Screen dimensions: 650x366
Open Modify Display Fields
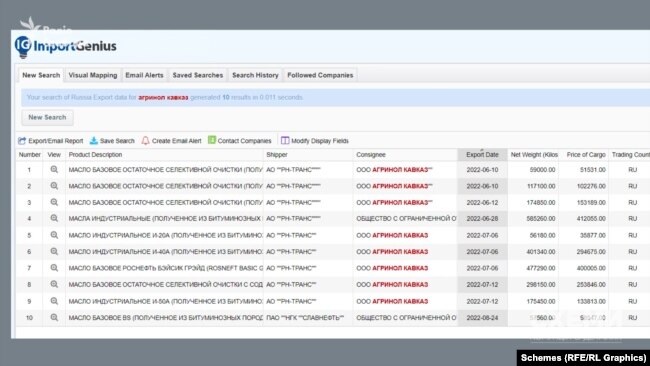point(320,141)
